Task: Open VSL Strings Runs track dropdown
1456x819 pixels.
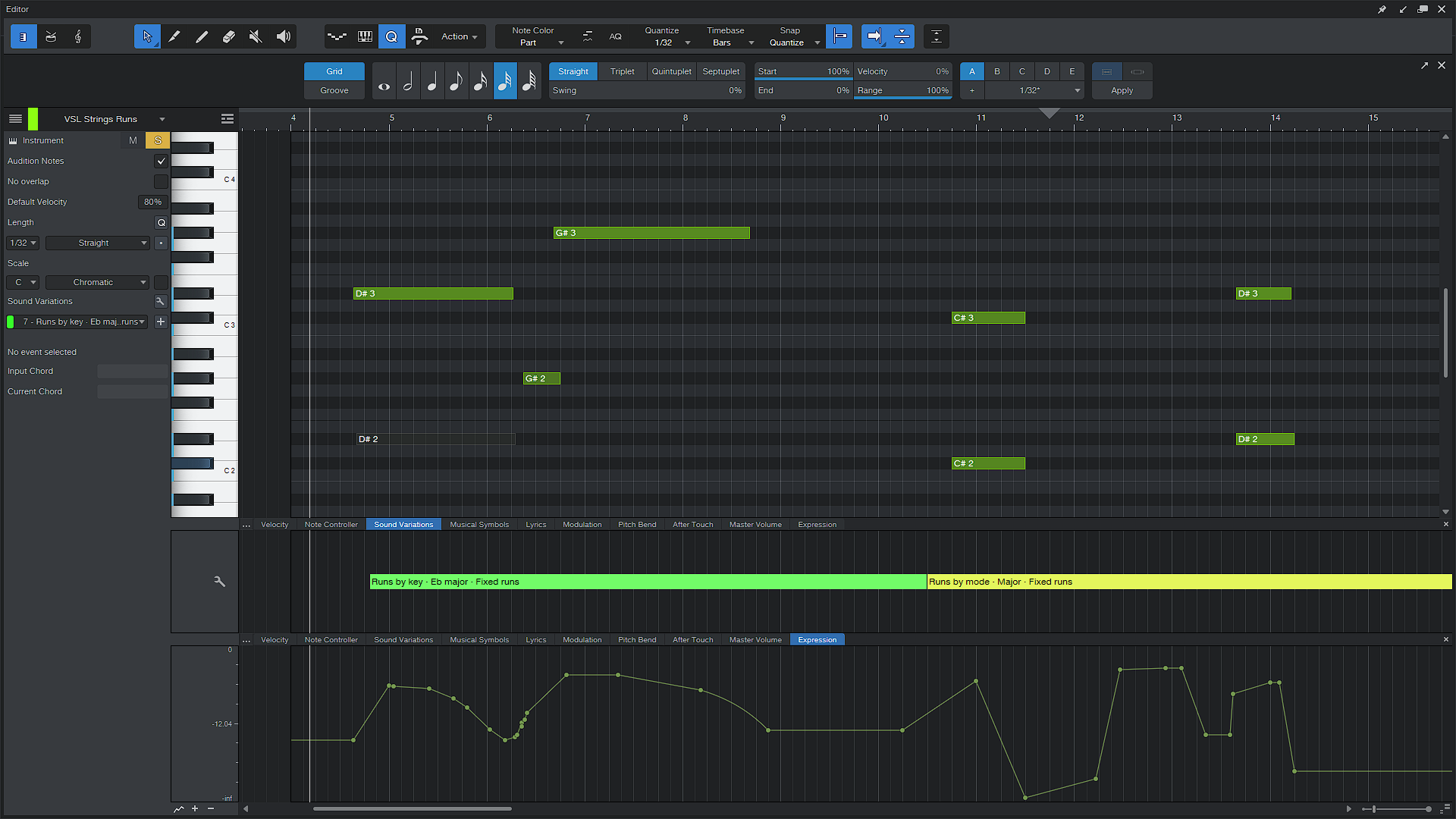Action: click(x=162, y=119)
